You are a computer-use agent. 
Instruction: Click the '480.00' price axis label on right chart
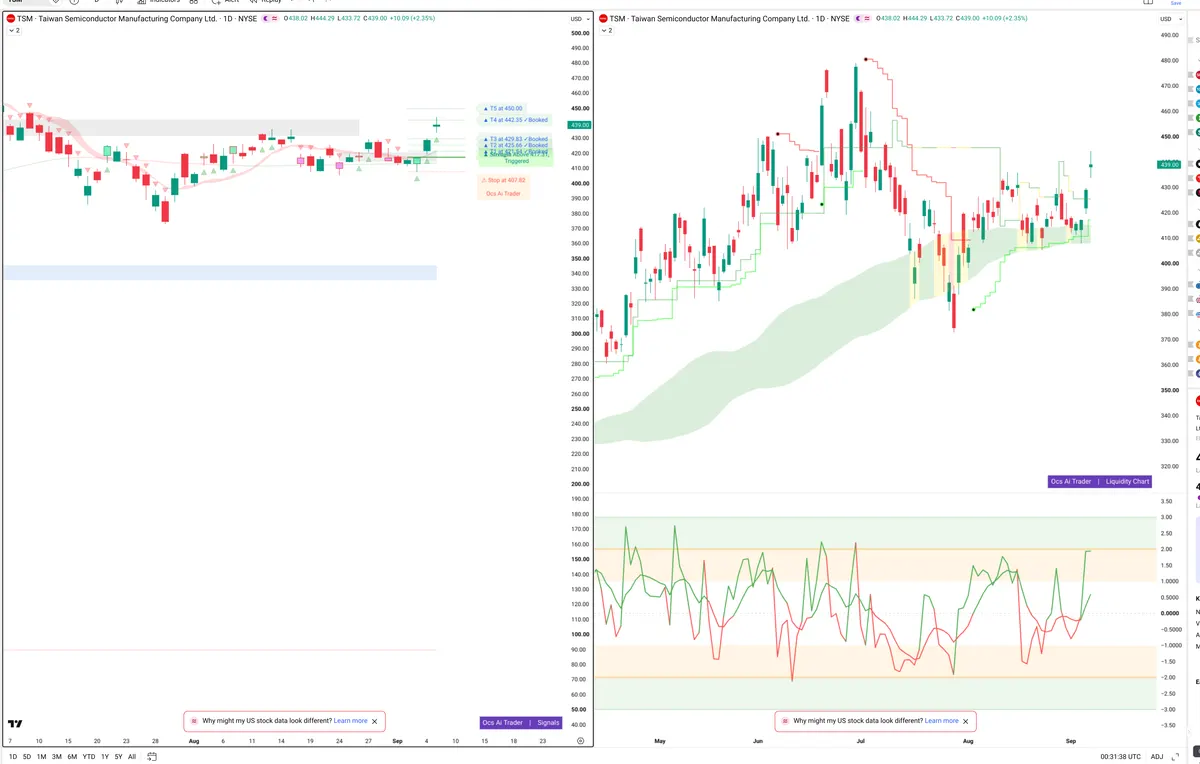point(1168,61)
